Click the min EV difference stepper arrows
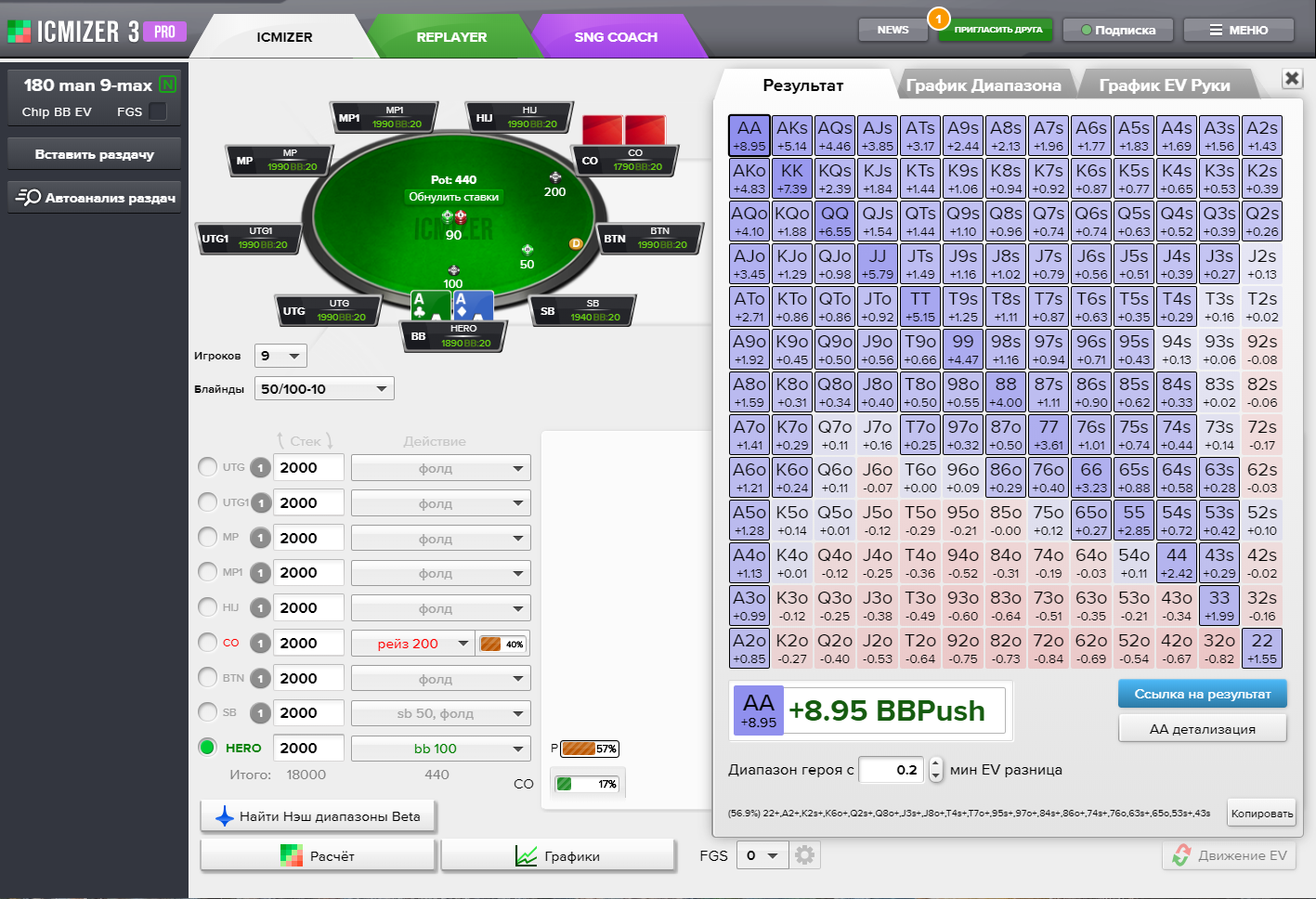Viewport: 1316px width, 899px height. pyautogui.click(x=935, y=769)
